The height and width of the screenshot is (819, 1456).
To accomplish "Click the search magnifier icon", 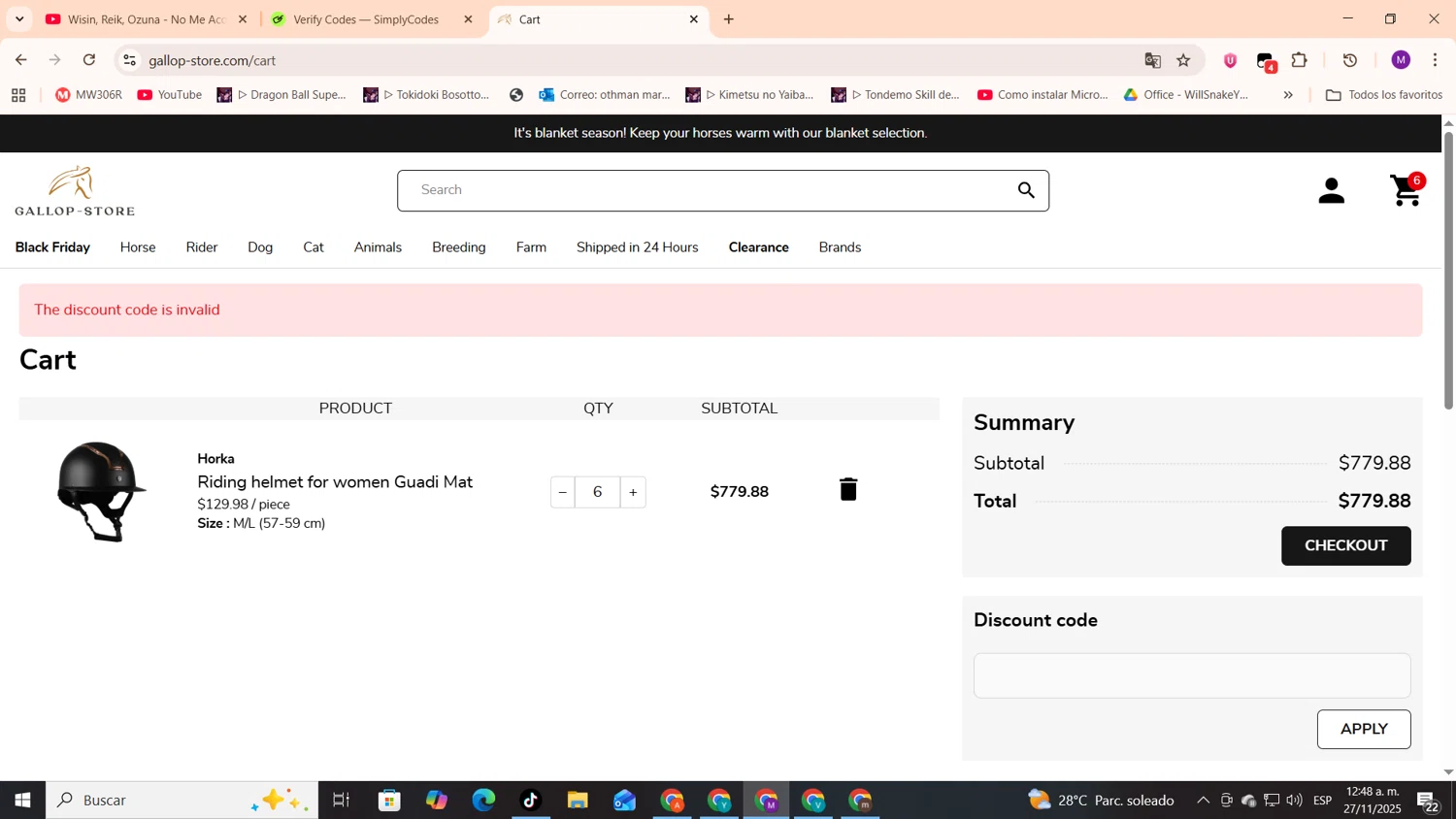I will pyautogui.click(x=1026, y=190).
